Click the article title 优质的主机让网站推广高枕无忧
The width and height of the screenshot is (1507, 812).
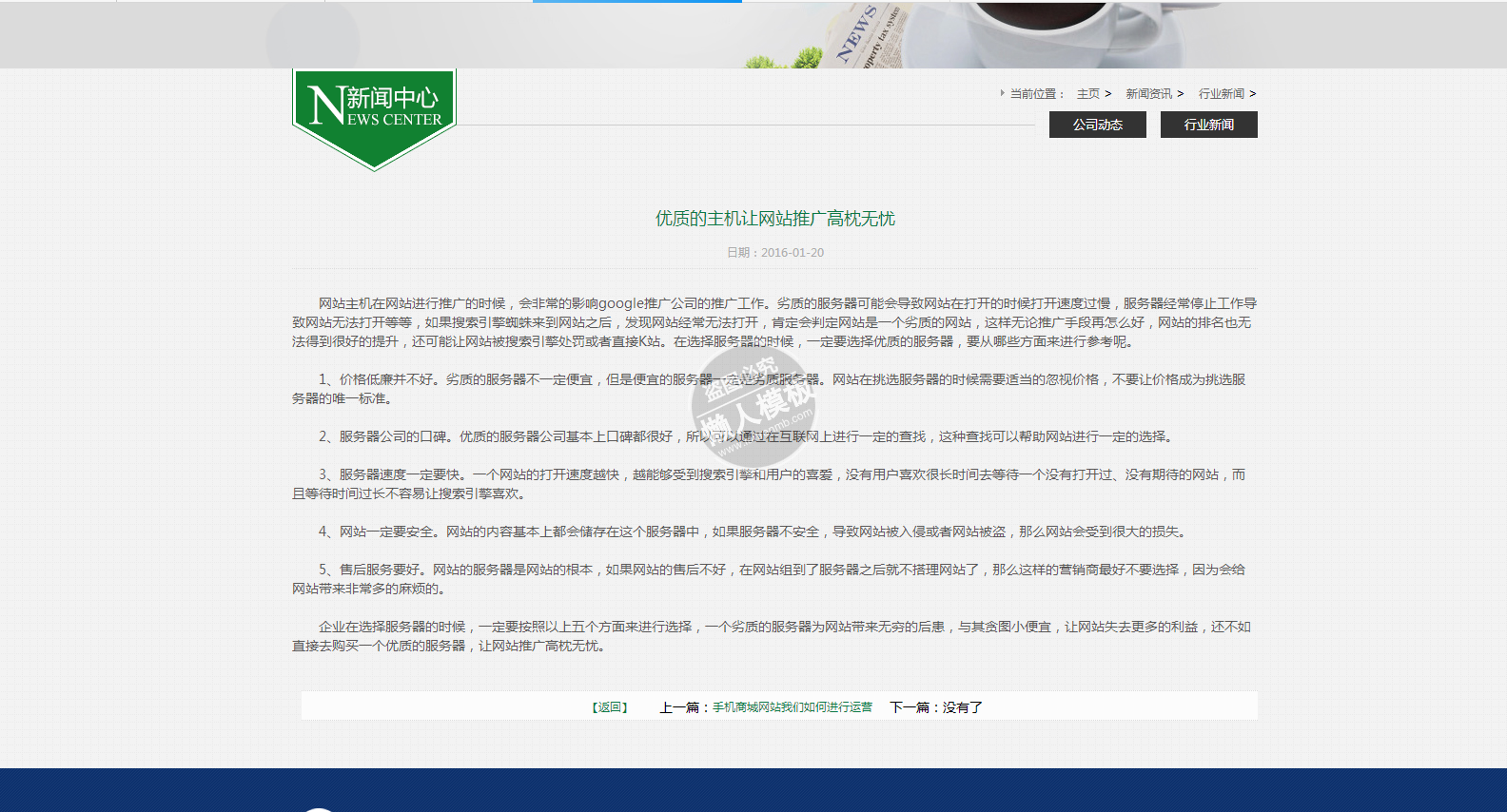[x=774, y=219]
